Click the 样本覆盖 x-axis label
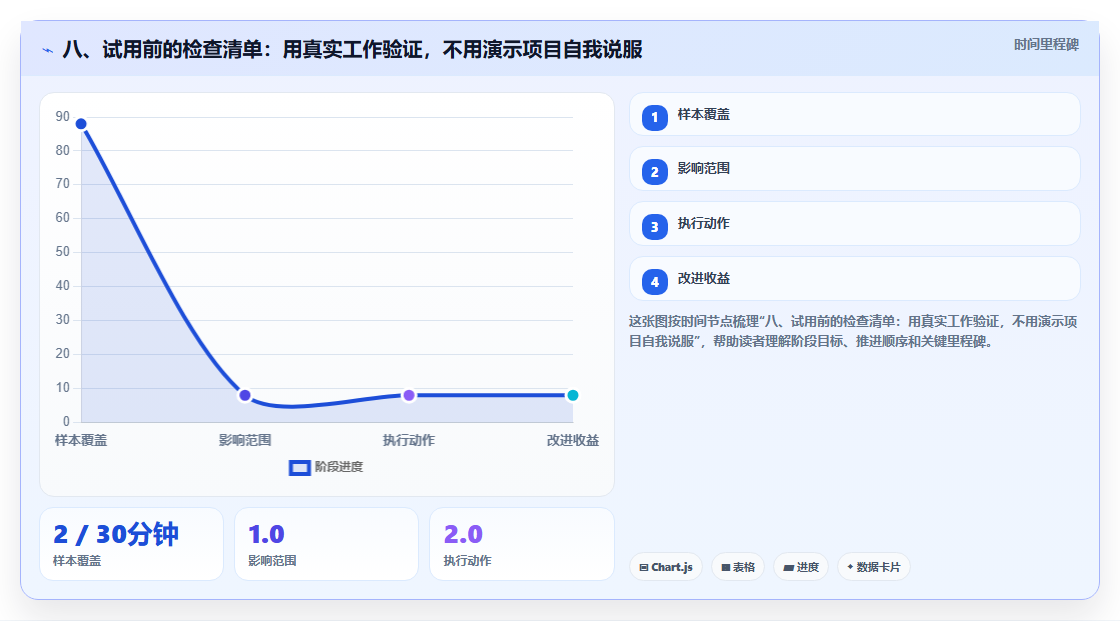Image resolution: width=1120 pixels, height=621 pixels. point(81,440)
